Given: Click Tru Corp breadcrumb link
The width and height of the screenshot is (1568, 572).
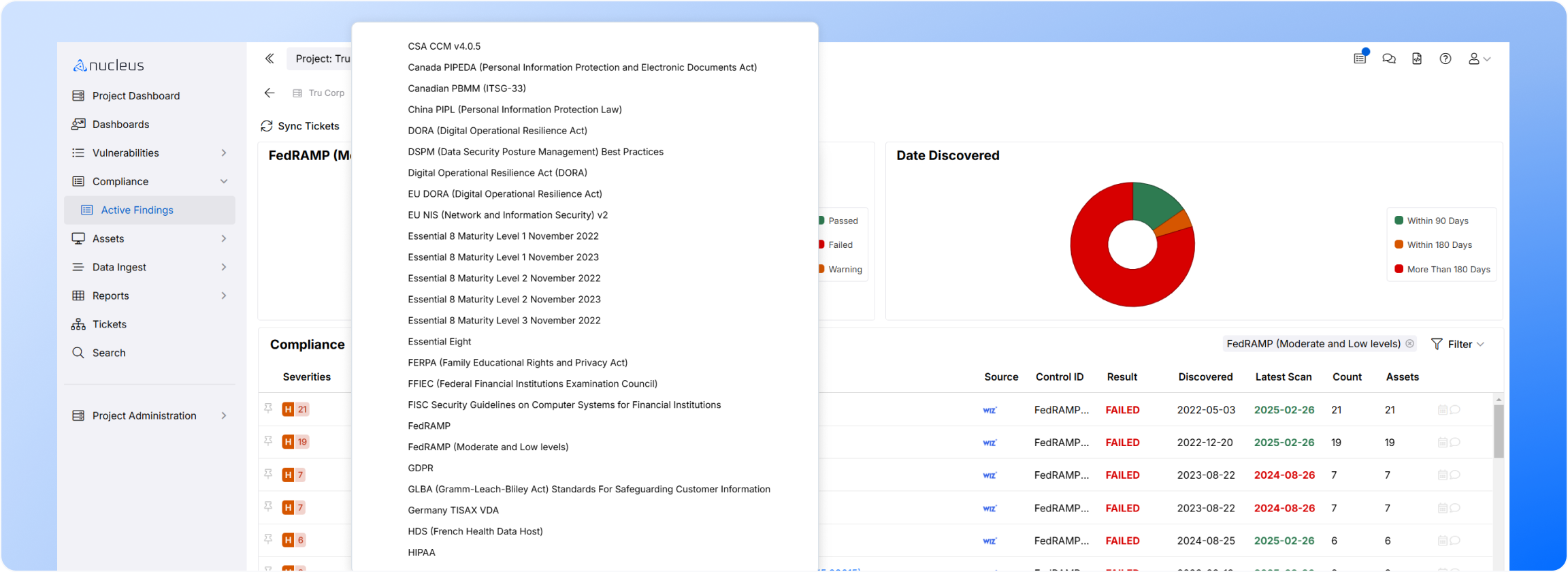Looking at the screenshot, I should (x=326, y=93).
